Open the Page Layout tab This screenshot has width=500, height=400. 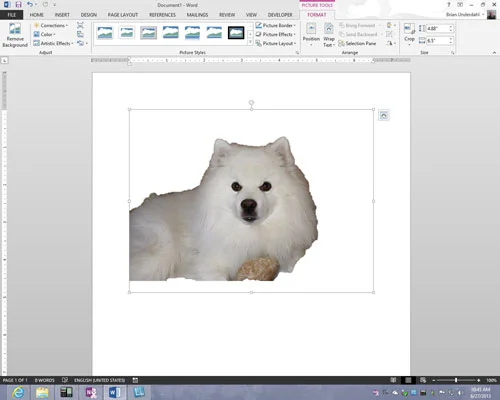pyautogui.click(x=123, y=15)
